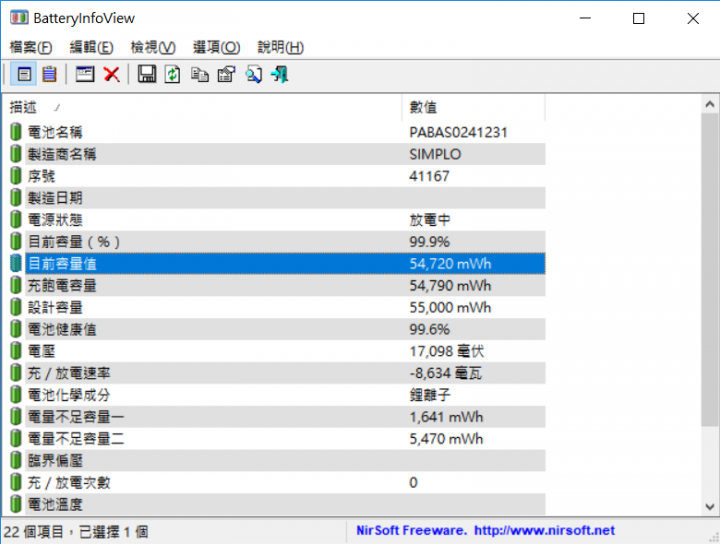Open the properties window toolbar icon
This screenshot has height=544, width=720.
(85, 74)
